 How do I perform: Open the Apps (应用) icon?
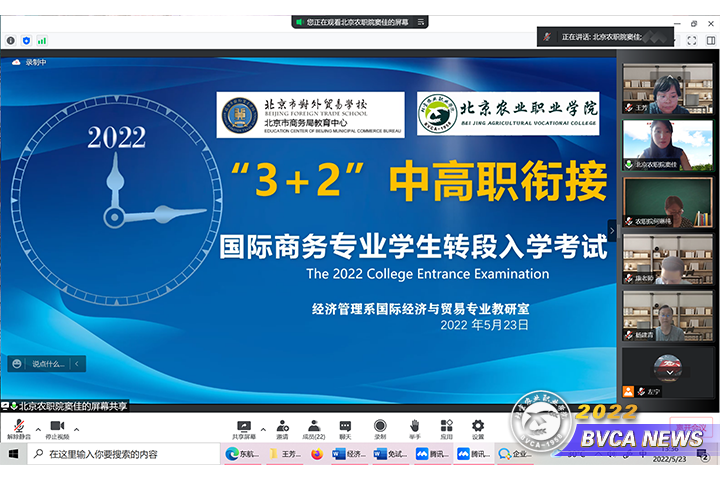(447, 425)
